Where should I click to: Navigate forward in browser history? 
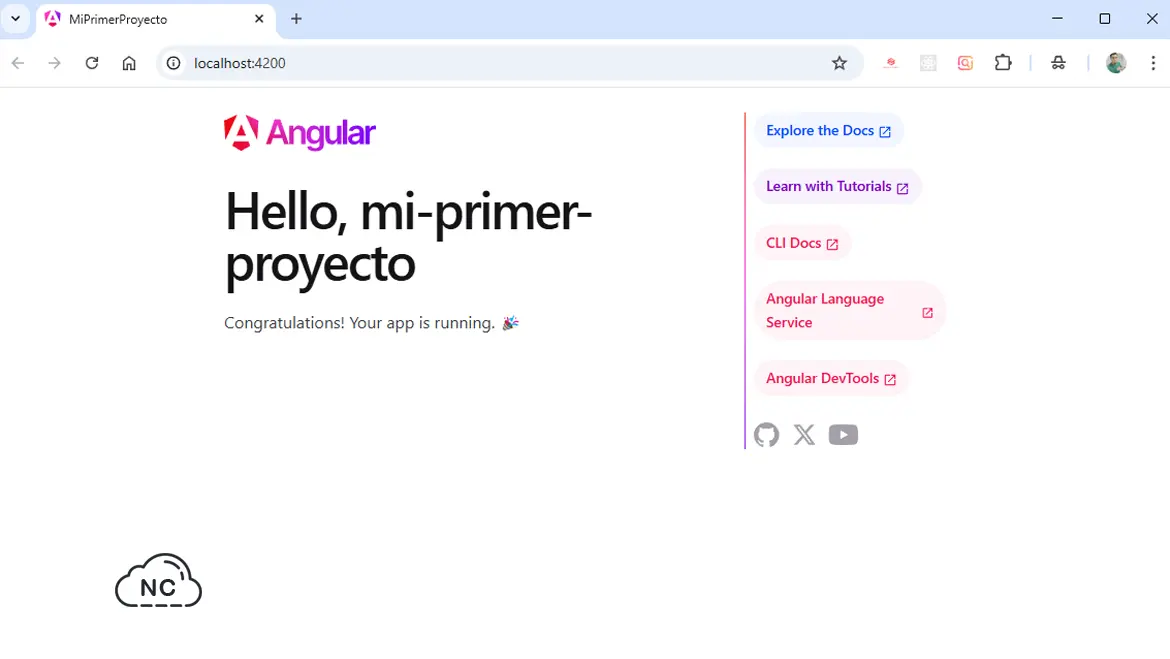54,63
